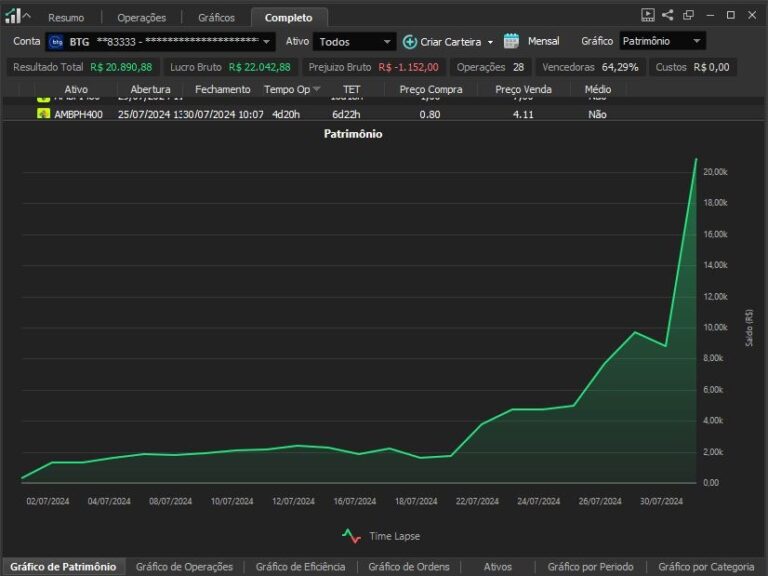Open the Gráficos tab
The image size is (768, 576).
216,18
